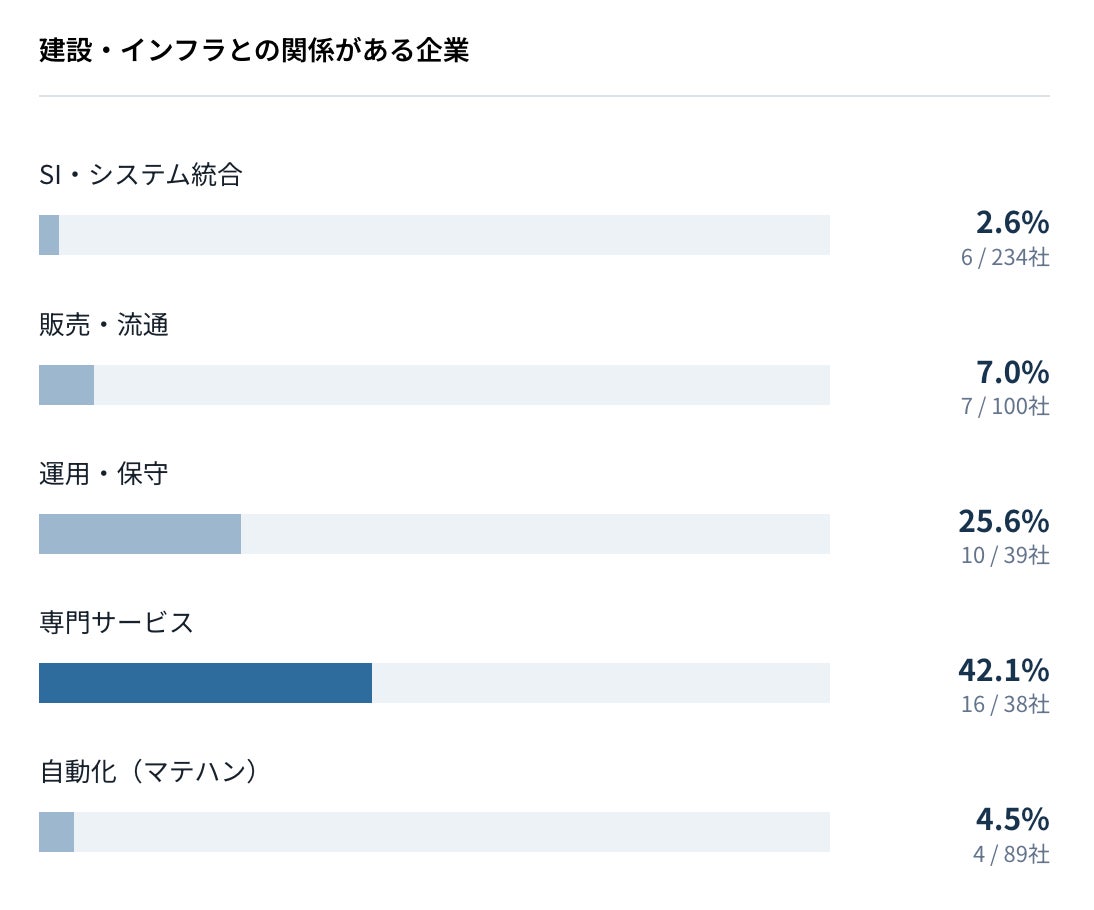Open the 自動化（マテハン） category label

(x=149, y=772)
